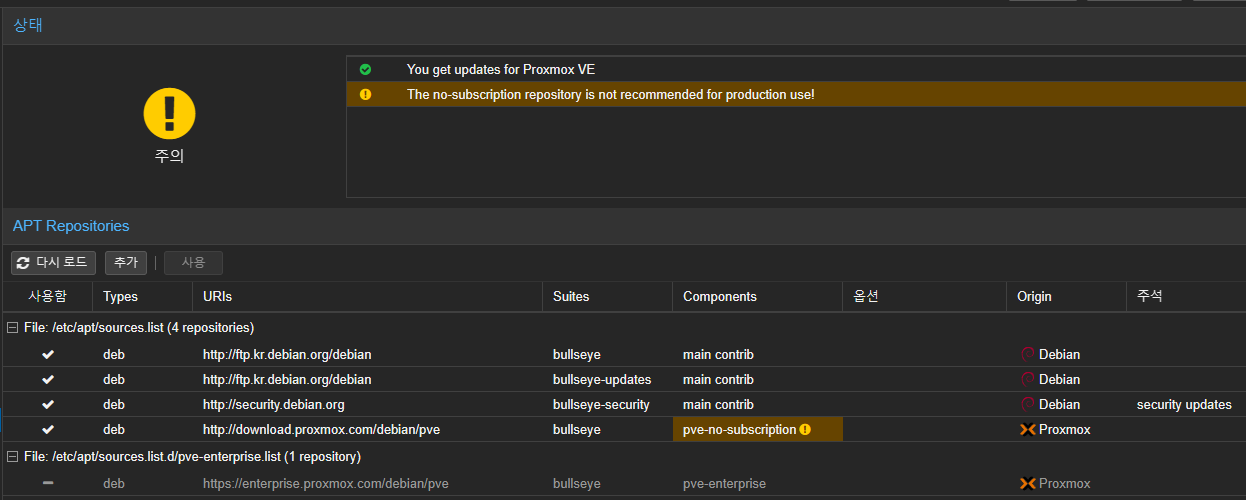Click the Debian logo in the bullseye-security row
Screen dimensions: 1246x500
click(1027, 404)
